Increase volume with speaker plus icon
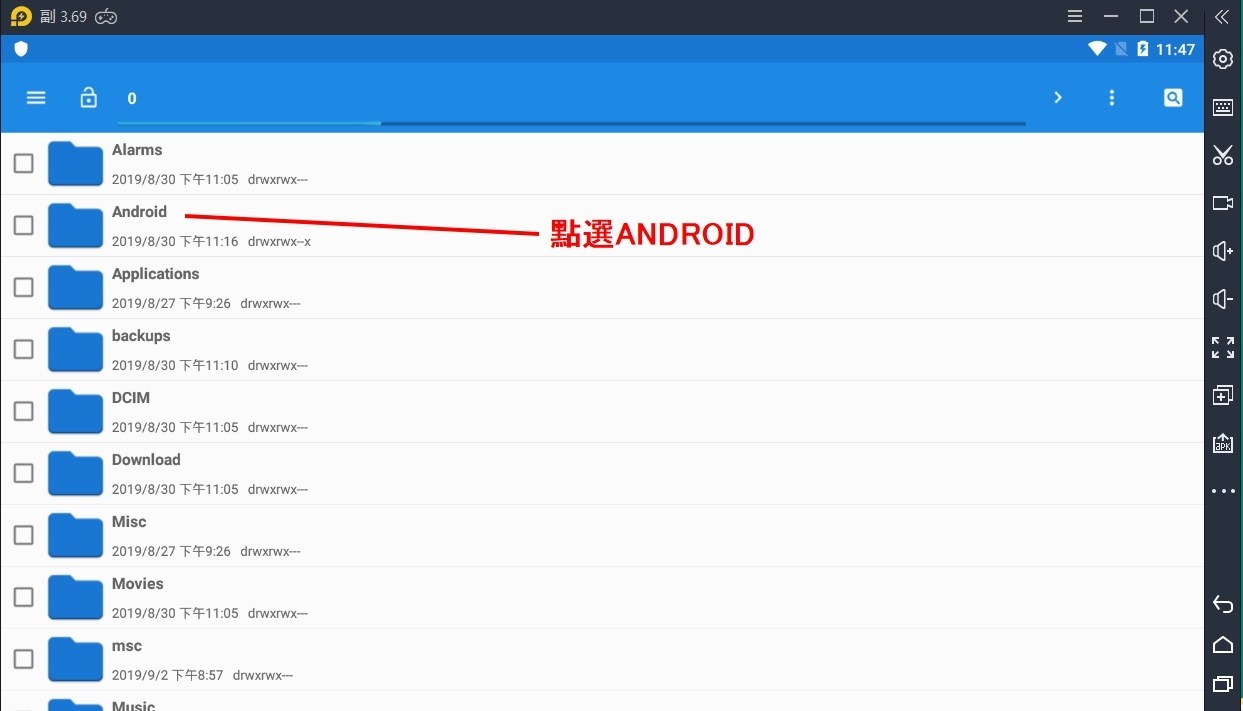Viewport: 1243px width, 711px height. pyautogui.click(x=1223, y=251)
